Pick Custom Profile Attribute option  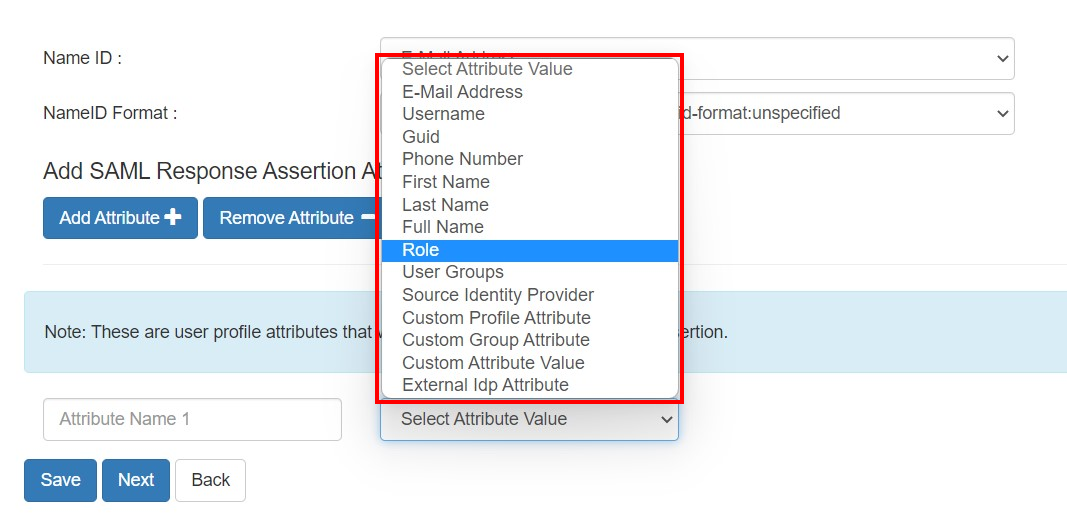point(529,318)
